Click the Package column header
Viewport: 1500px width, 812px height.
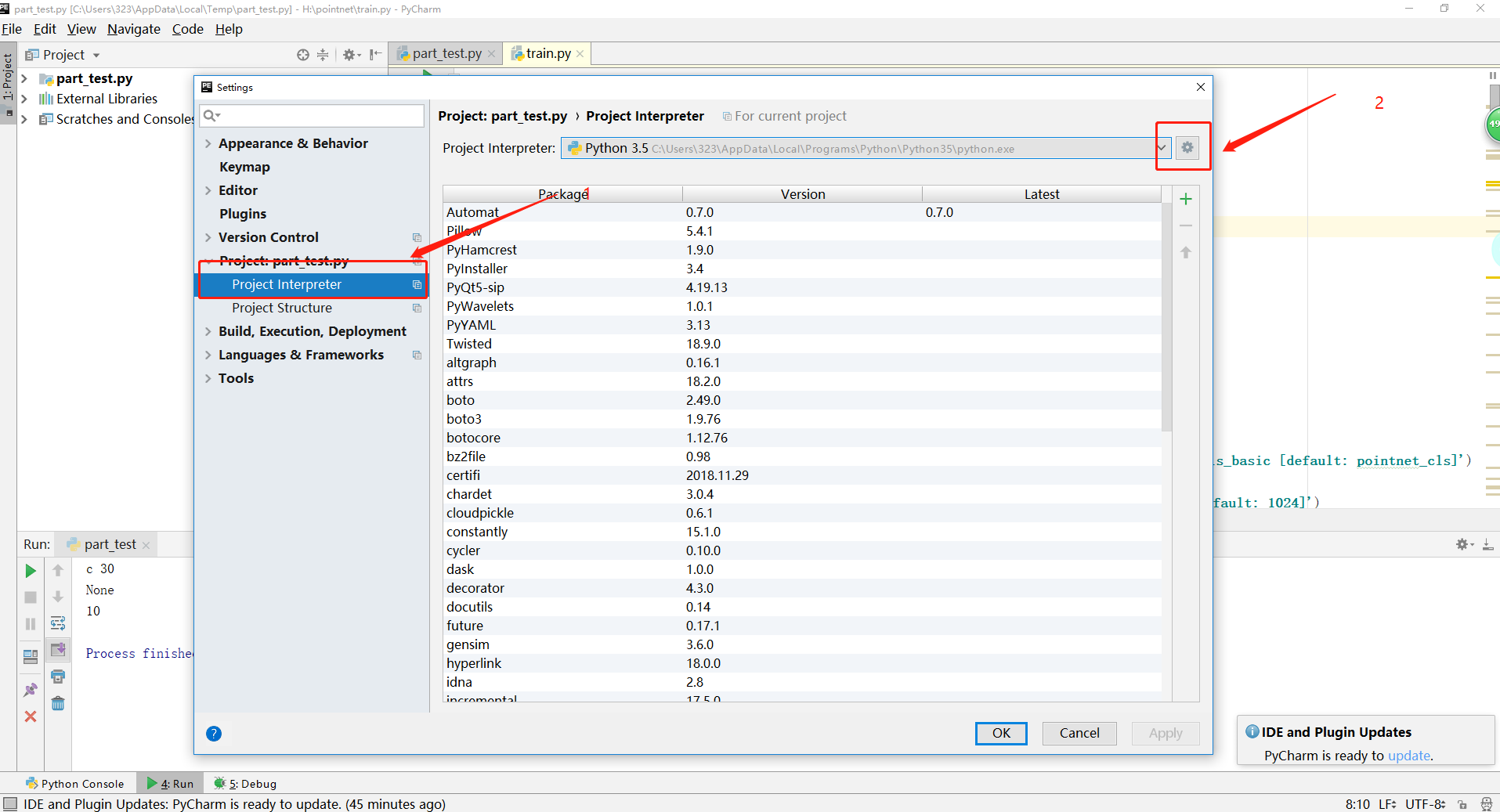[562, 194]
